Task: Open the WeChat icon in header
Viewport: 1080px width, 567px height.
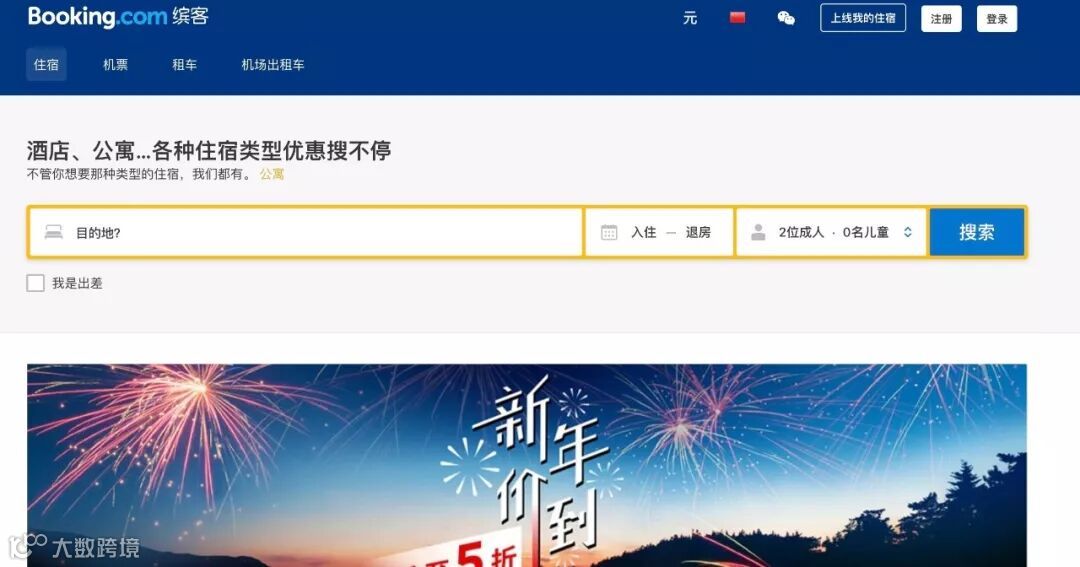Action: point(786,18)
